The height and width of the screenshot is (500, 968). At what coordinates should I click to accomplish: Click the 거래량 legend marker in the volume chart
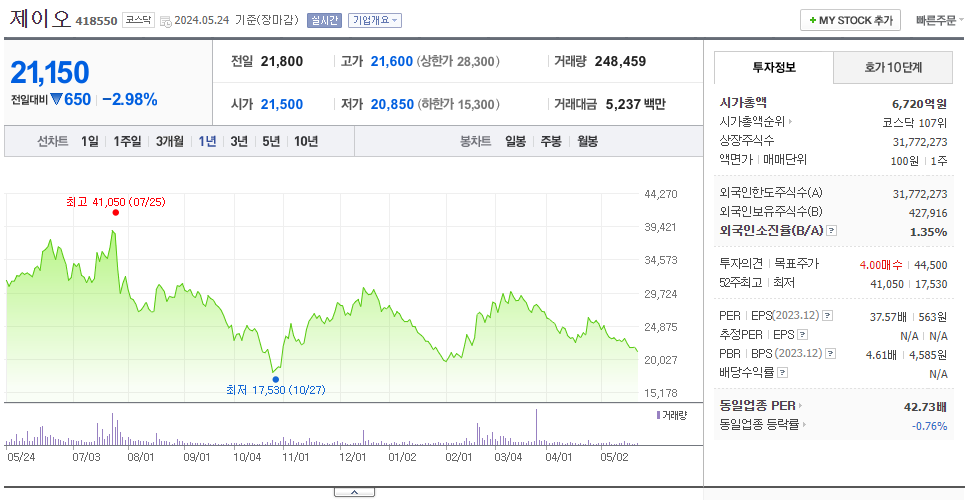pyautogui.click(x=658, y=415)
